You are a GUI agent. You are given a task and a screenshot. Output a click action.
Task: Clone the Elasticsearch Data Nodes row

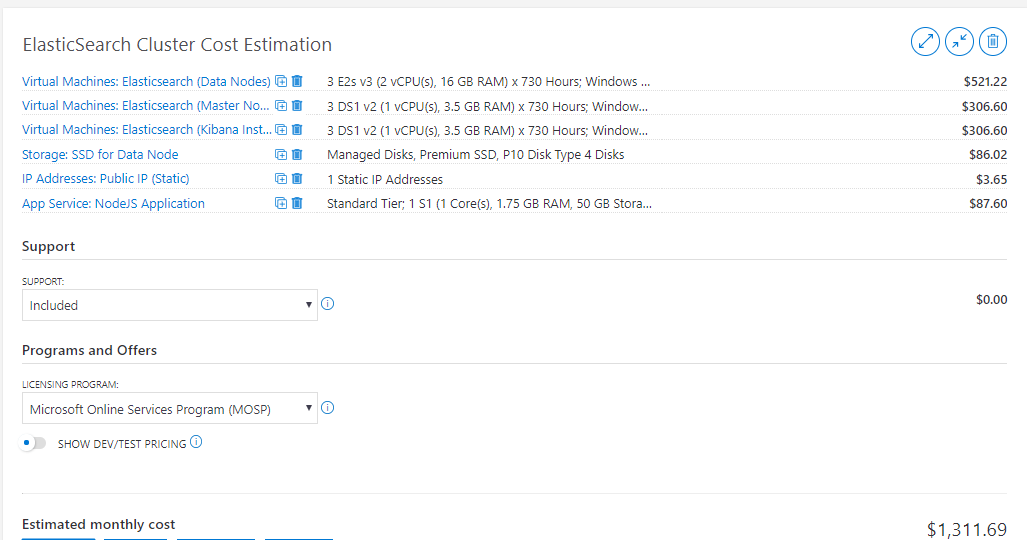(281, 81)
